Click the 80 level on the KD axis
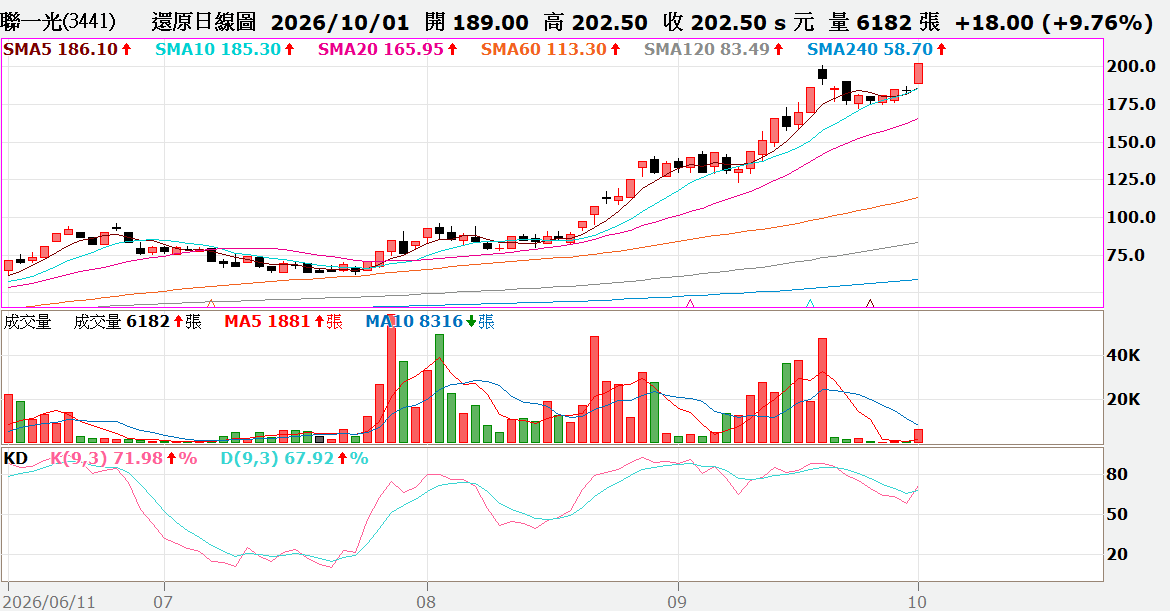This screenshot has height=611, width=1170. 1117,474
